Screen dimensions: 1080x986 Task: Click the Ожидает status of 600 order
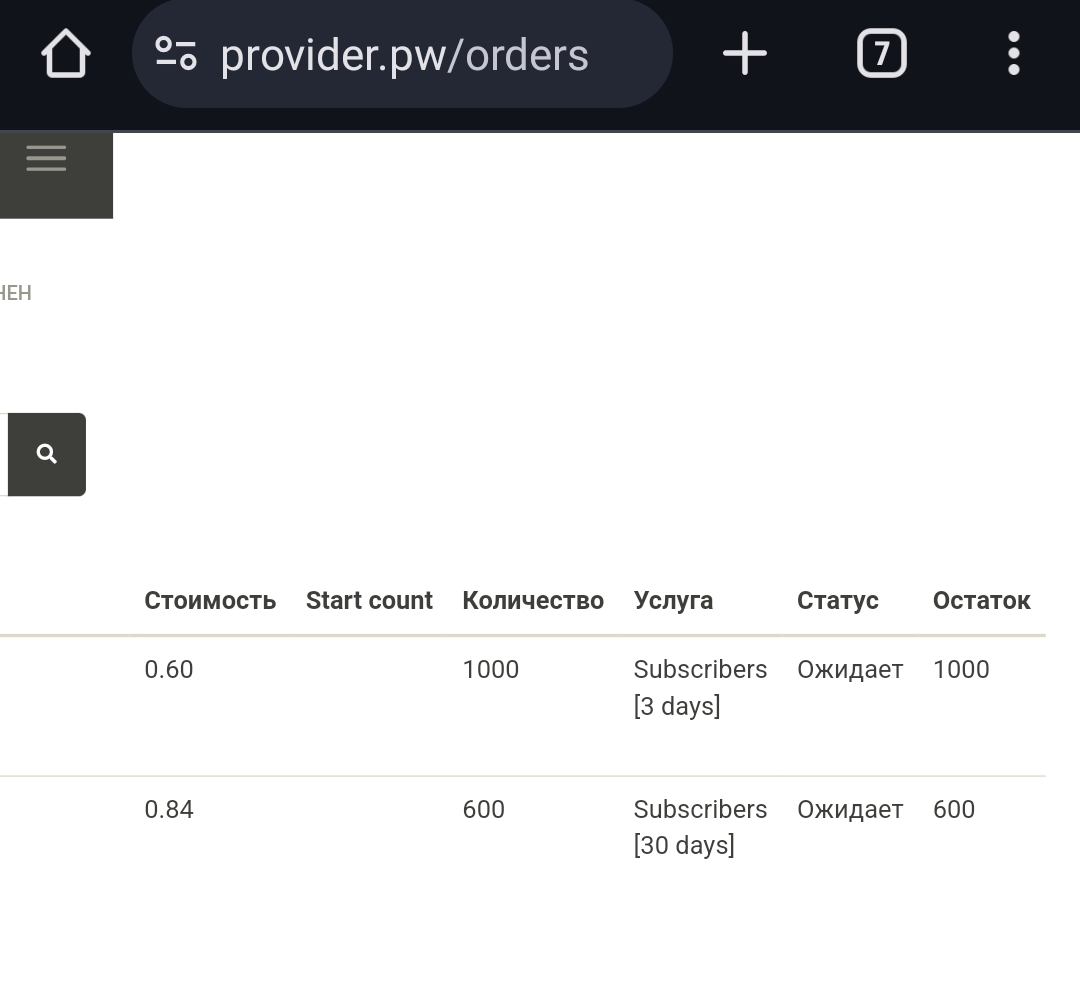[849, 809]
